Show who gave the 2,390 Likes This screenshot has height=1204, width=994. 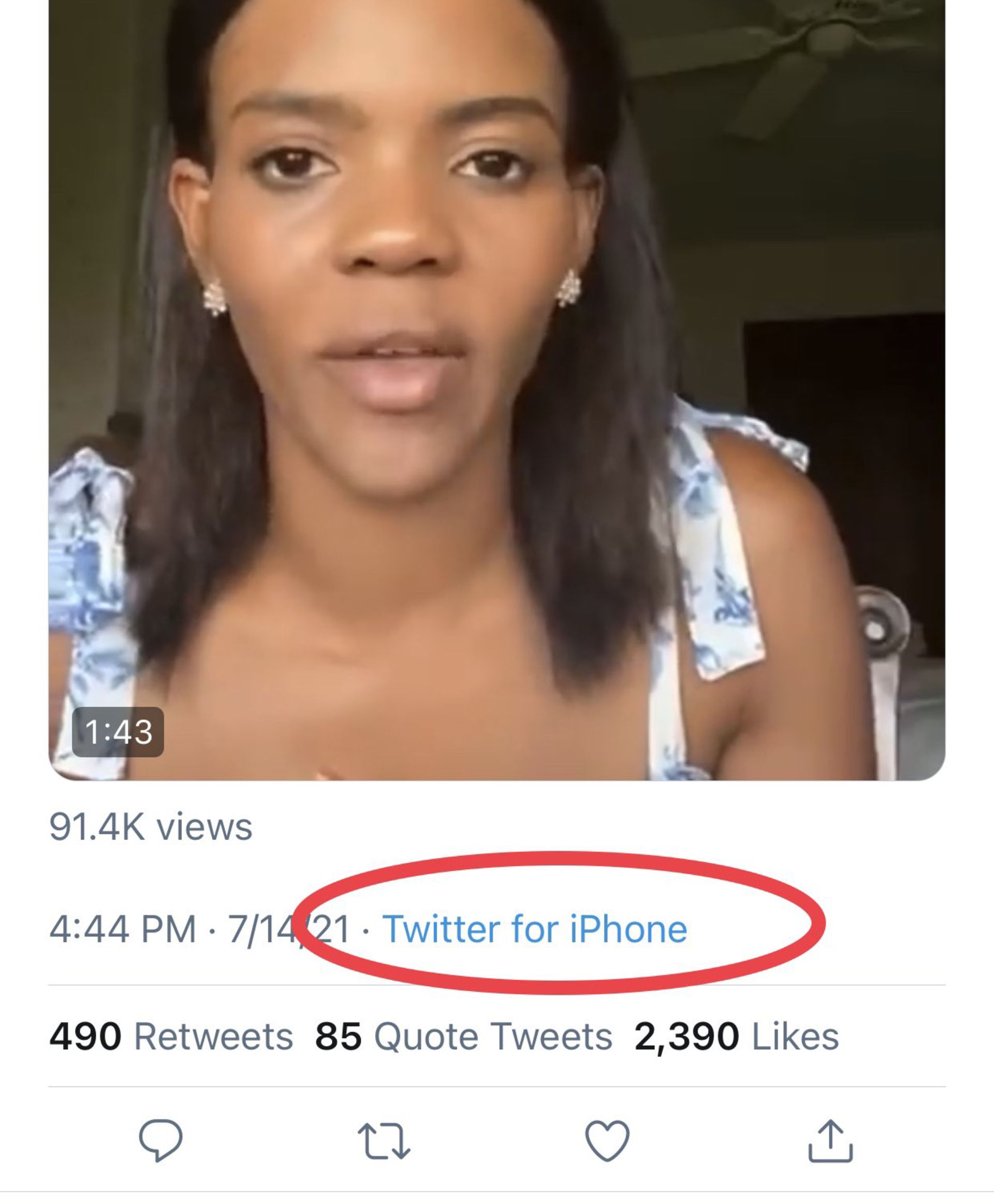(x=736, y=1036)
